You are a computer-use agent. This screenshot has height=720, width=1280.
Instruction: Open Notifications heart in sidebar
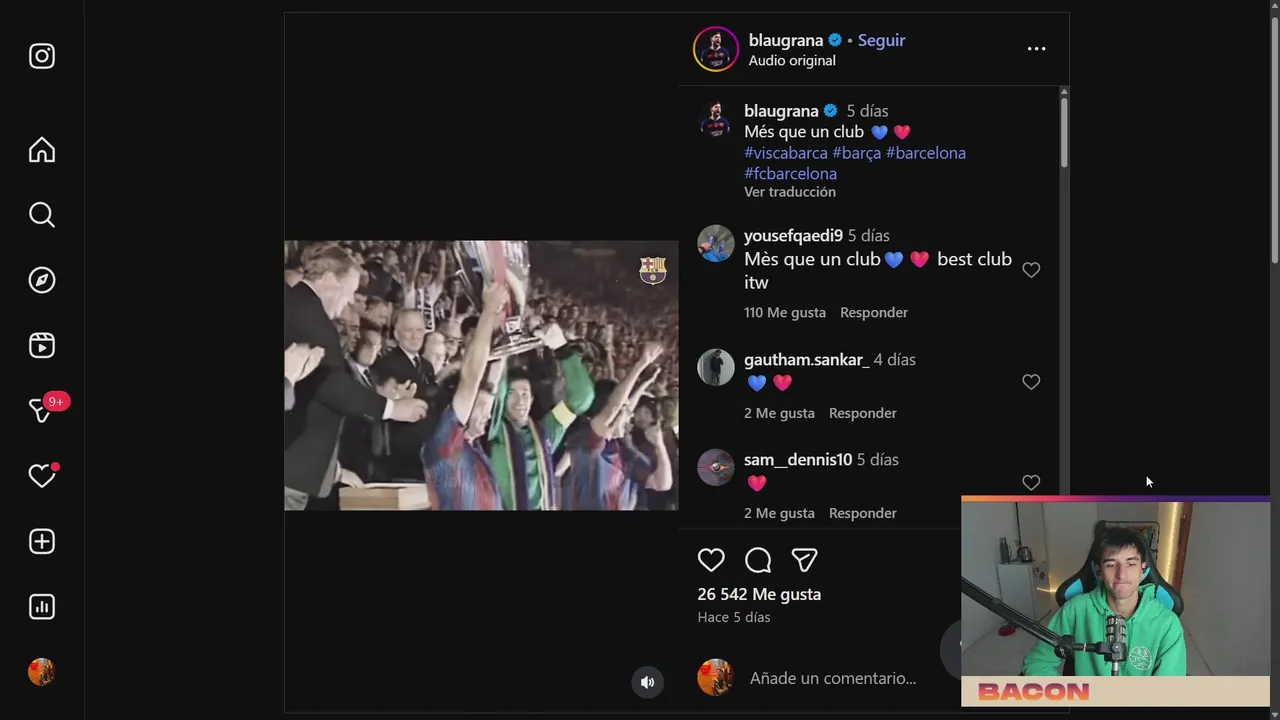click(42, 476)
